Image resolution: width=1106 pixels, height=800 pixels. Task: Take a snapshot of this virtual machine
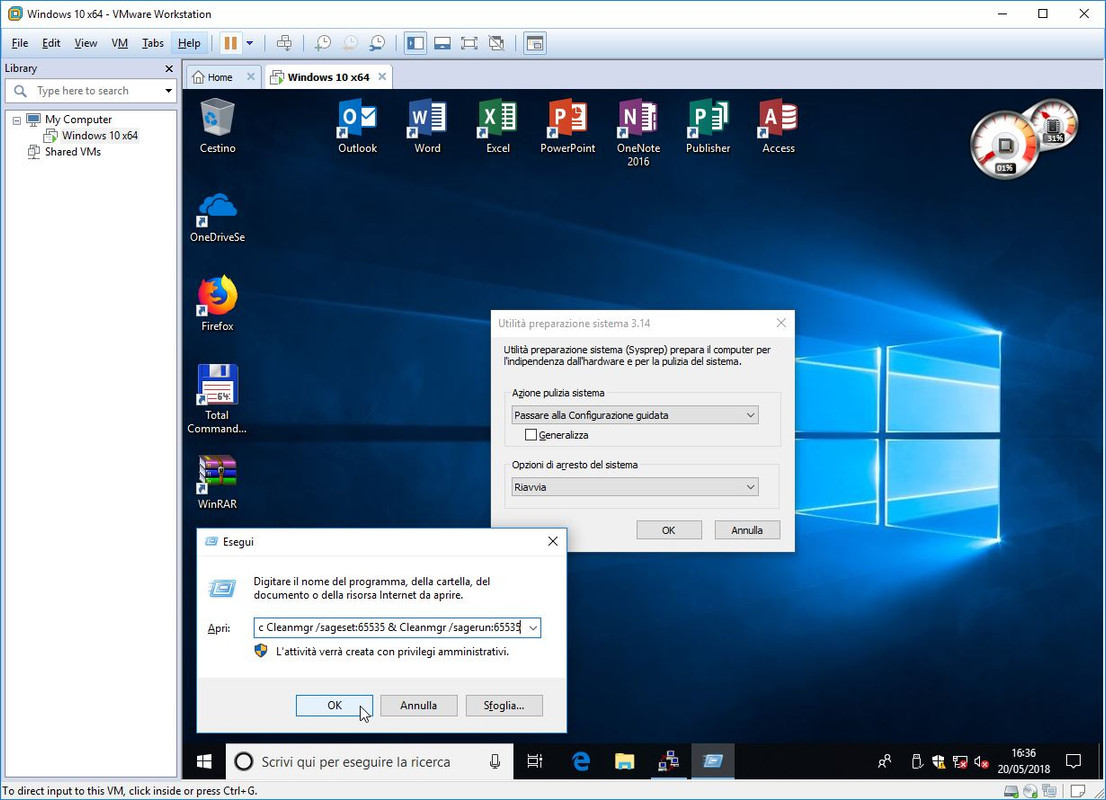pos(322,43)
